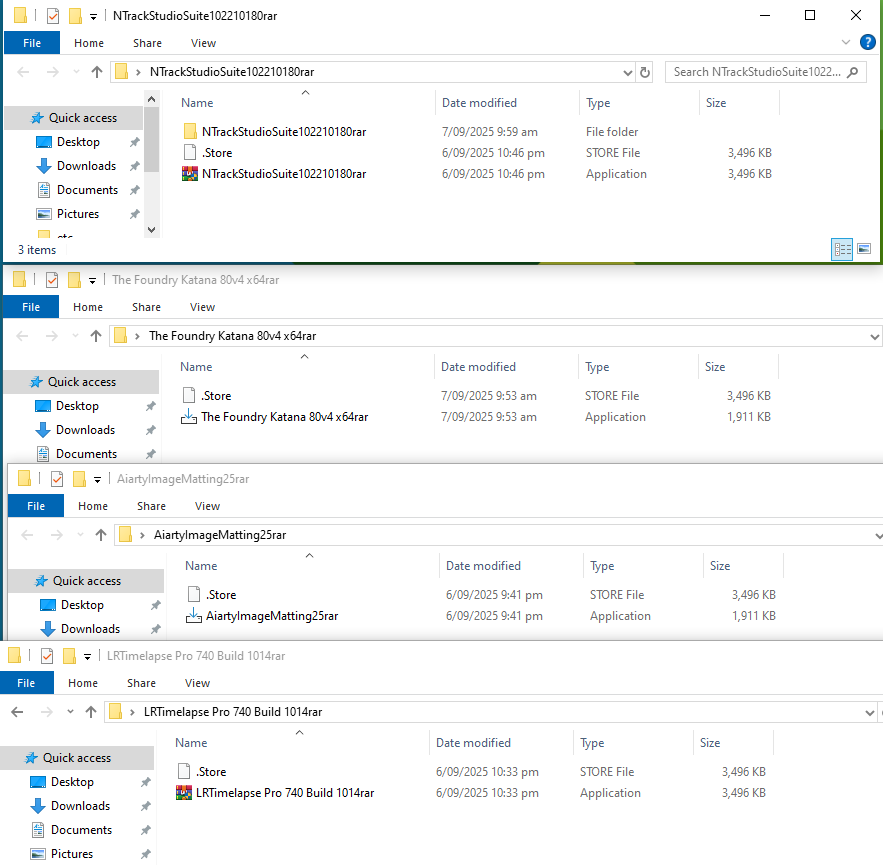Open Pictures in LRTimelapse window sidebar
Screen dimensions: 883x865
[72, 854]
